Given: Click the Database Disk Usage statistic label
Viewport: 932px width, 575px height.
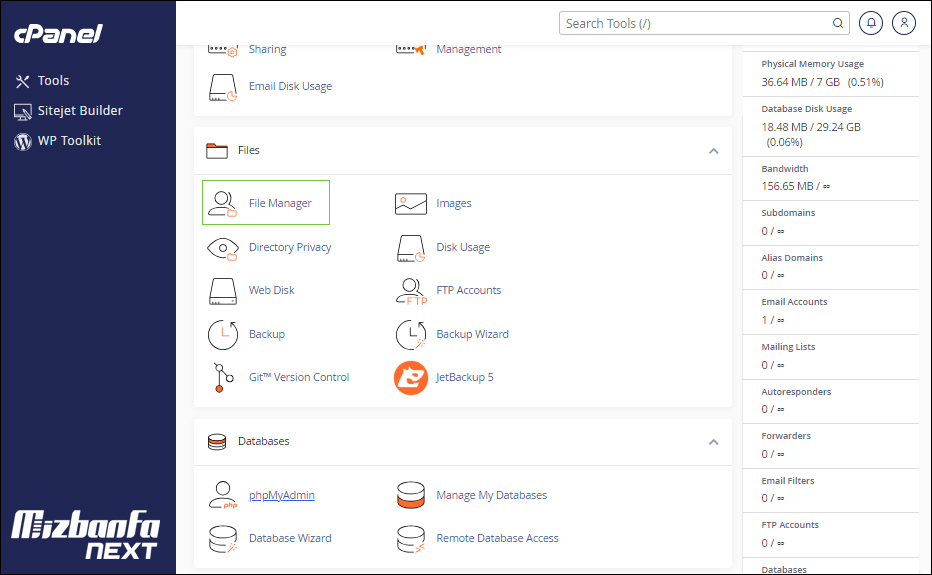Looking at the screenshot, I should tap(807, 109).
